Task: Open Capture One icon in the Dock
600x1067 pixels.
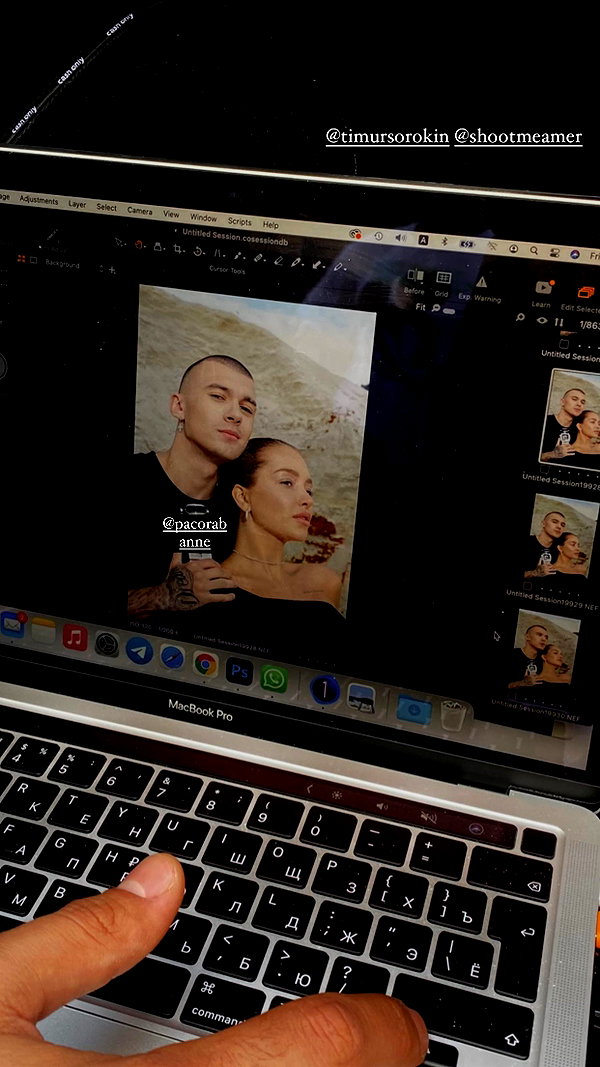Action: (x=324, y=689)
